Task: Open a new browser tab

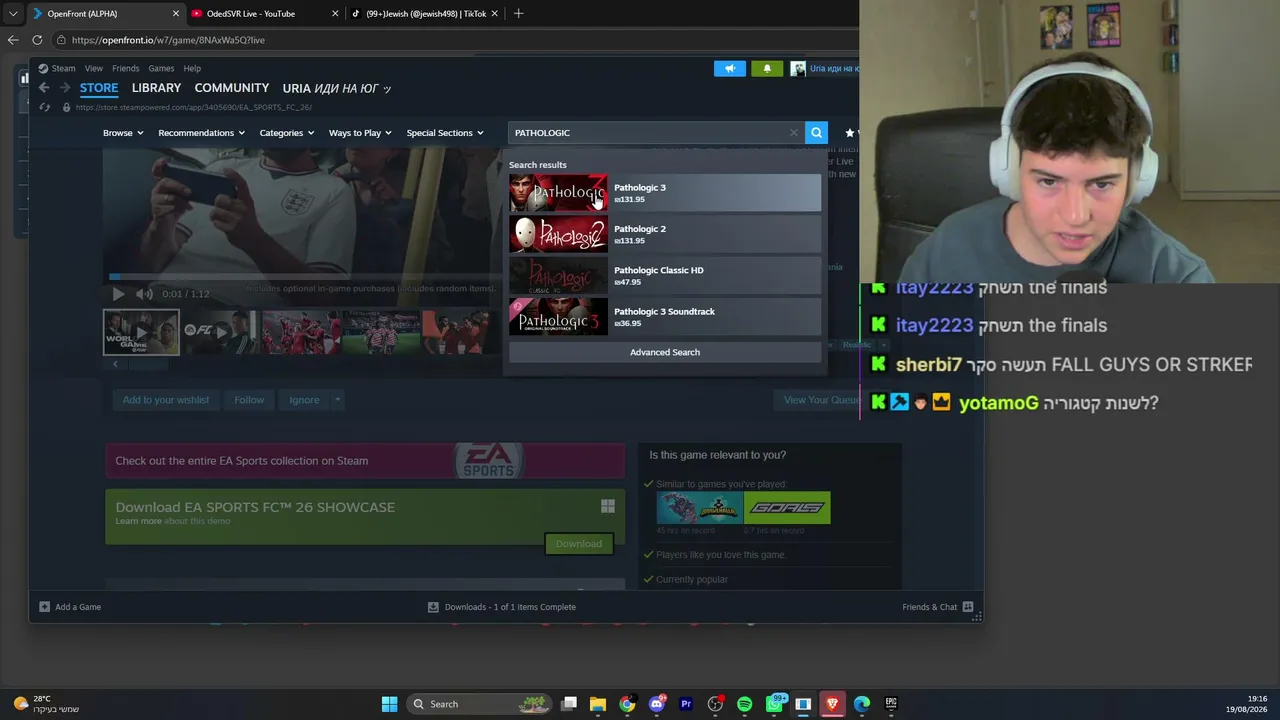Action: pos(518,14)
